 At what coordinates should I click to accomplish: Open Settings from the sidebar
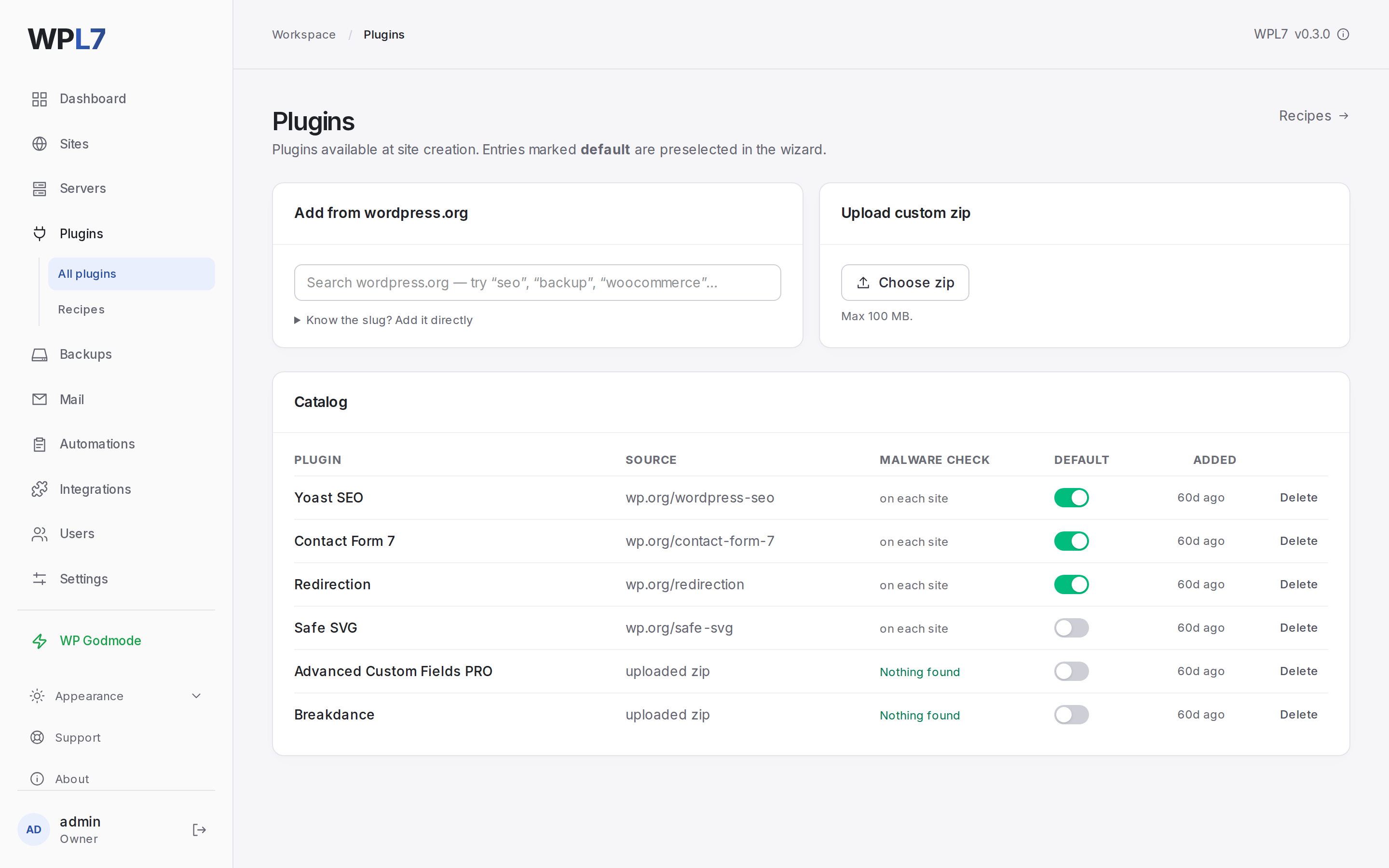116,579
